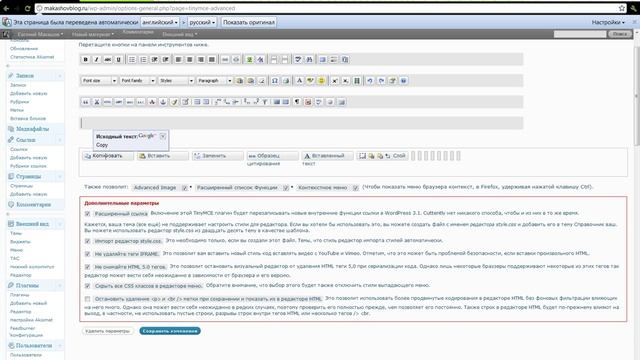Viewport: 640px width, 360px height.
Task: Click the Слой toolbar button
Action: coord(382,156)
